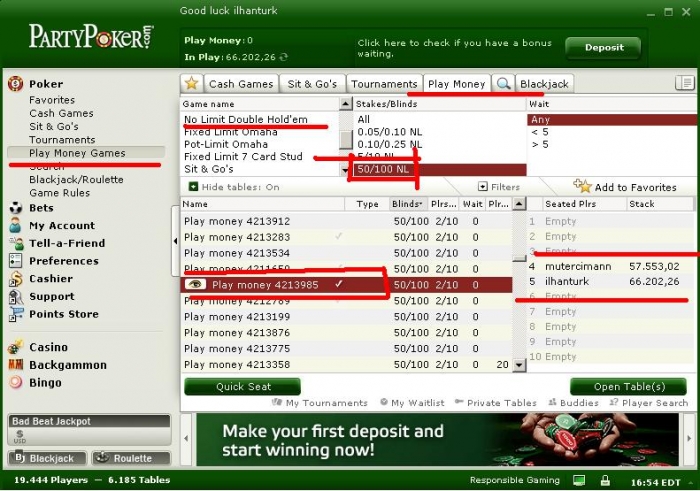Click the eye icon on table 4213985
This screenshot has height=491, width=700.
coord(195,285)
